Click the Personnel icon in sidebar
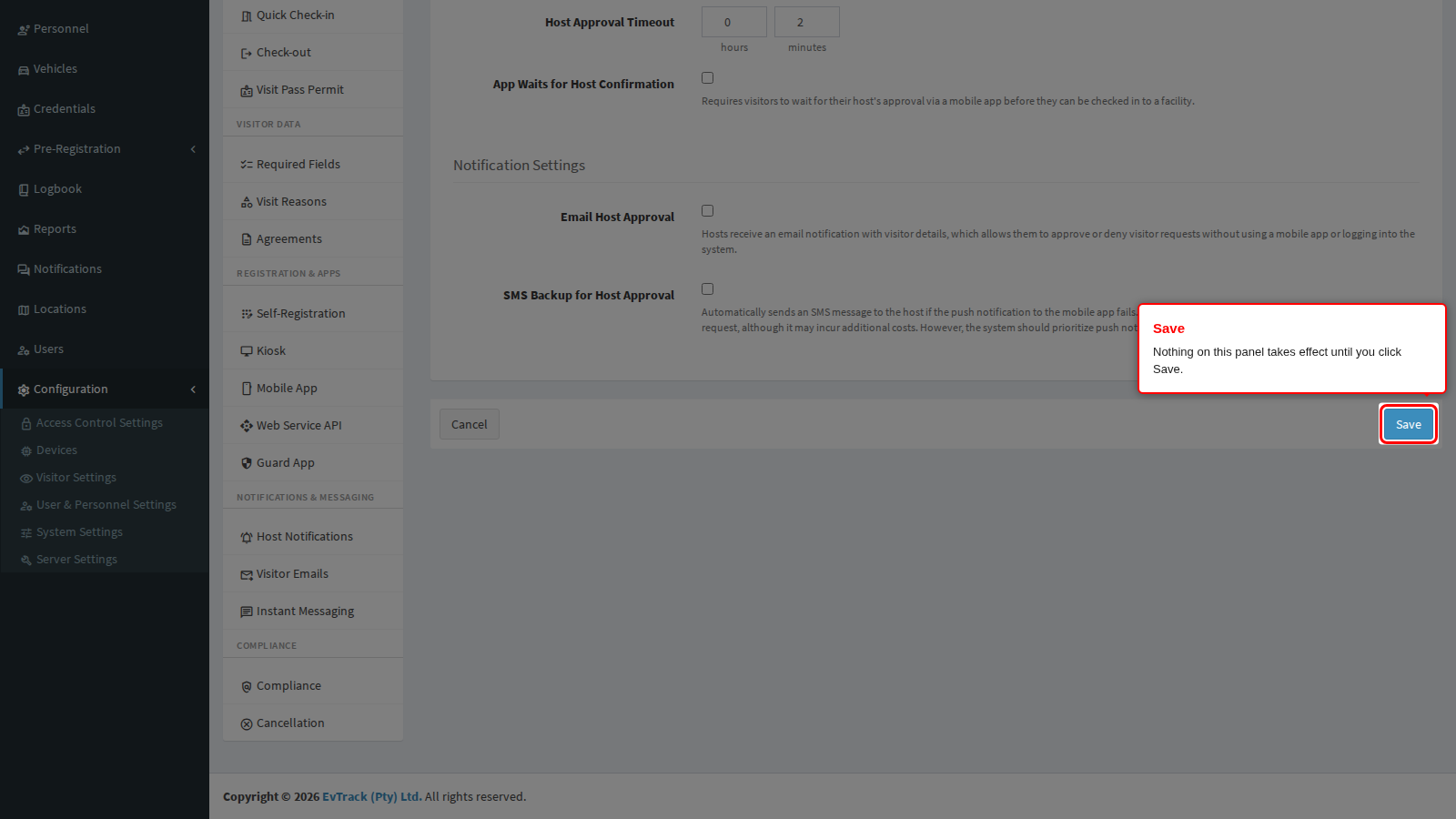Screen dimensions: 1456x819 tap(24, 30)
